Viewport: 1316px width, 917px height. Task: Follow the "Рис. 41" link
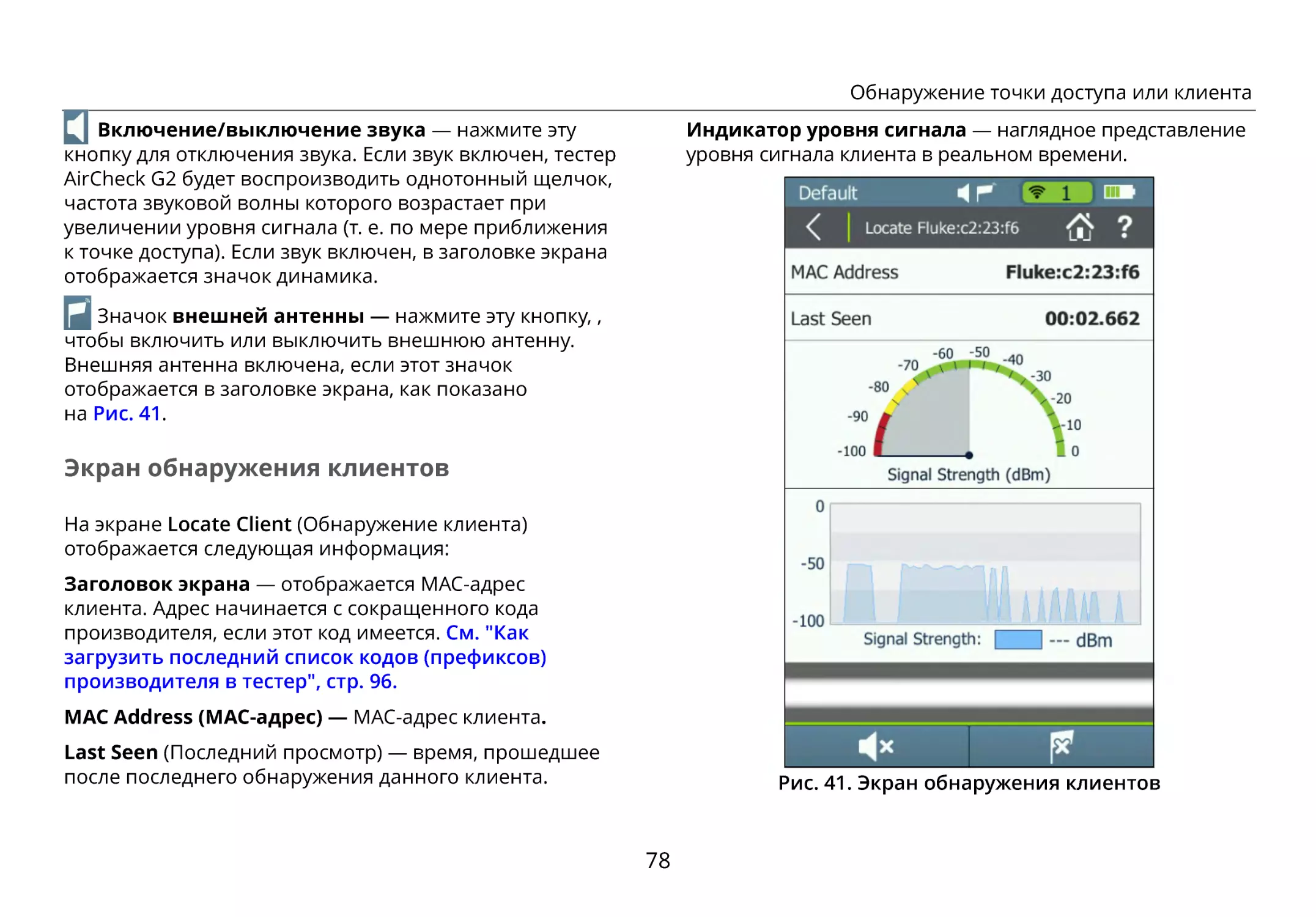pos(127,414)
